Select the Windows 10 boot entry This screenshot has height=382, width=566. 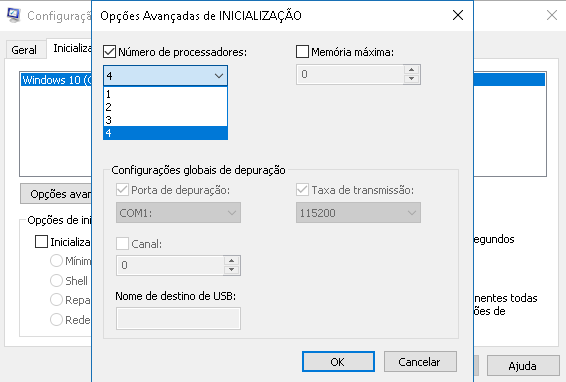click(56, 80)
